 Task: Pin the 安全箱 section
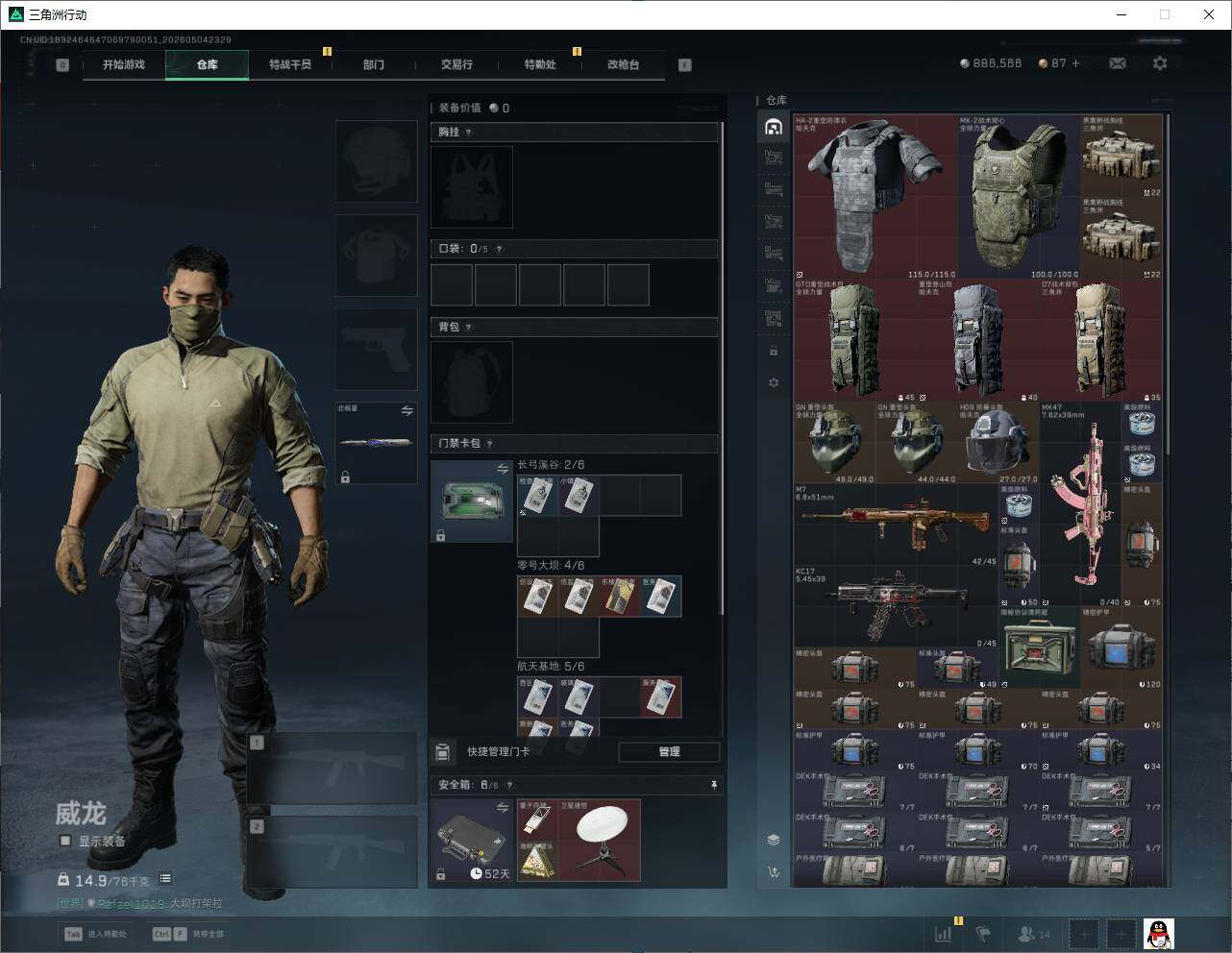click(714, 785)
